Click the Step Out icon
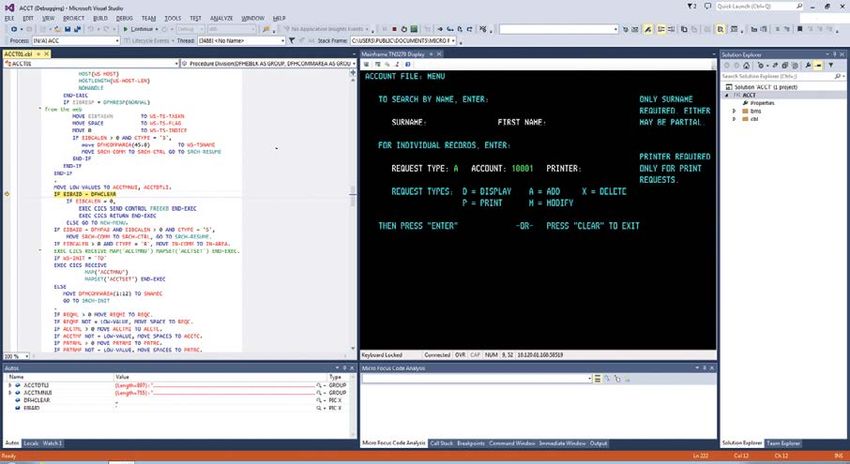The width and height of the screenshot is (850, 464). [469, 29]
